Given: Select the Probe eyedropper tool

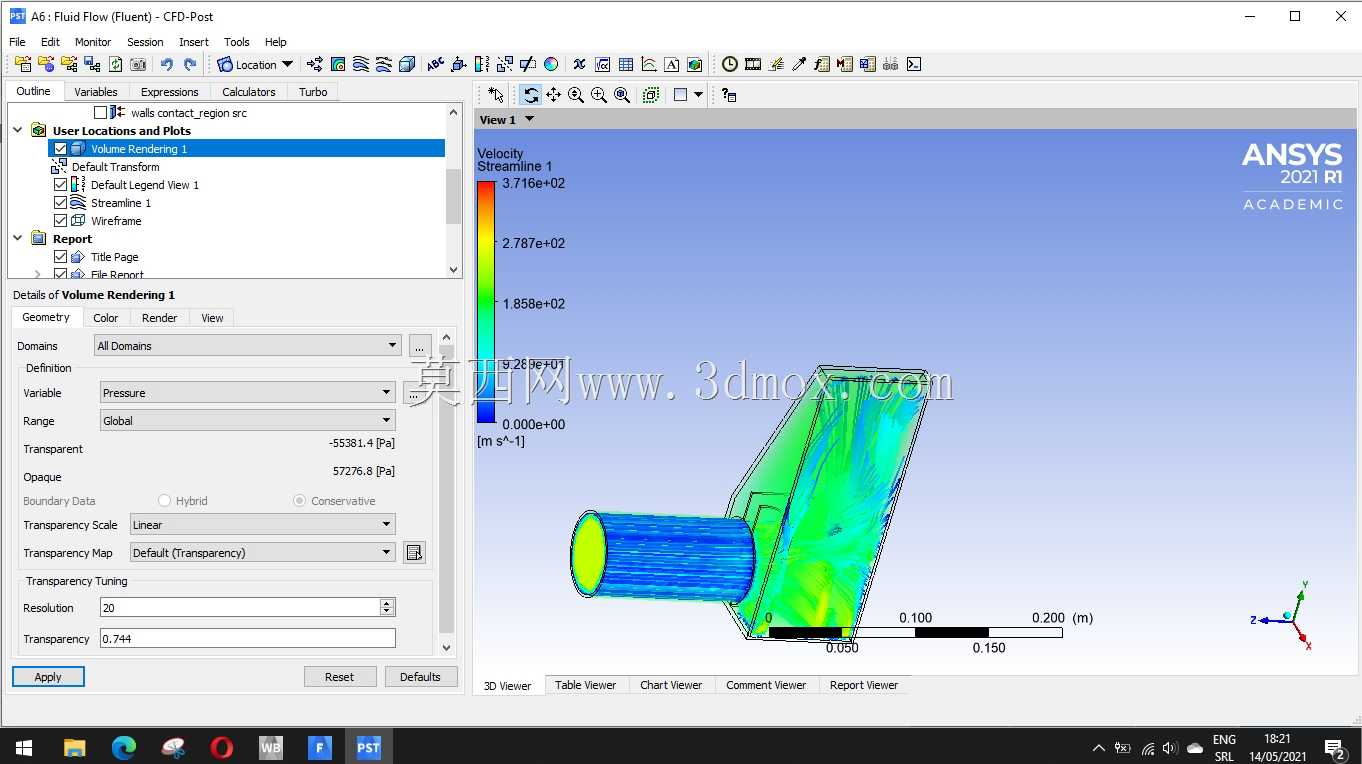Looking at the screenshot, I should [799, 64].
